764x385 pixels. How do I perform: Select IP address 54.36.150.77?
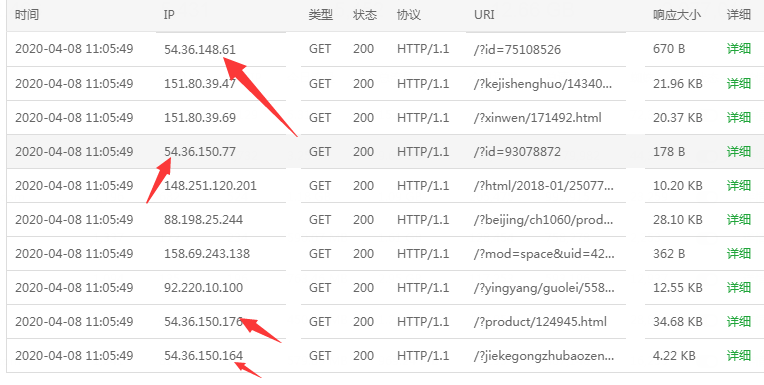click(200, 152)
